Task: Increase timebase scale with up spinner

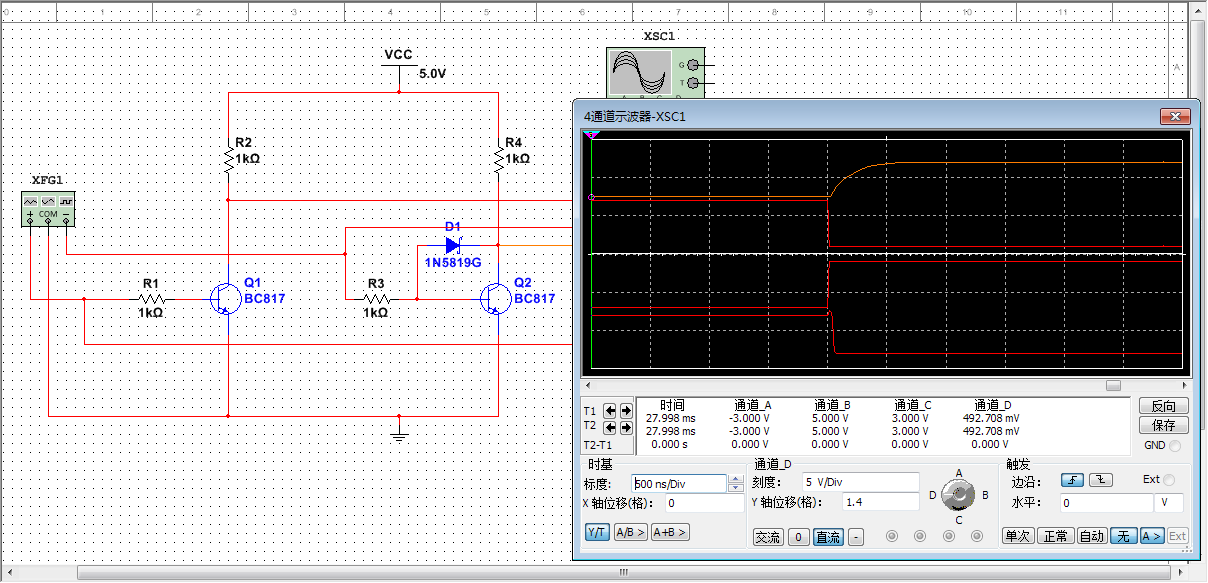Action: pos(736,479)
